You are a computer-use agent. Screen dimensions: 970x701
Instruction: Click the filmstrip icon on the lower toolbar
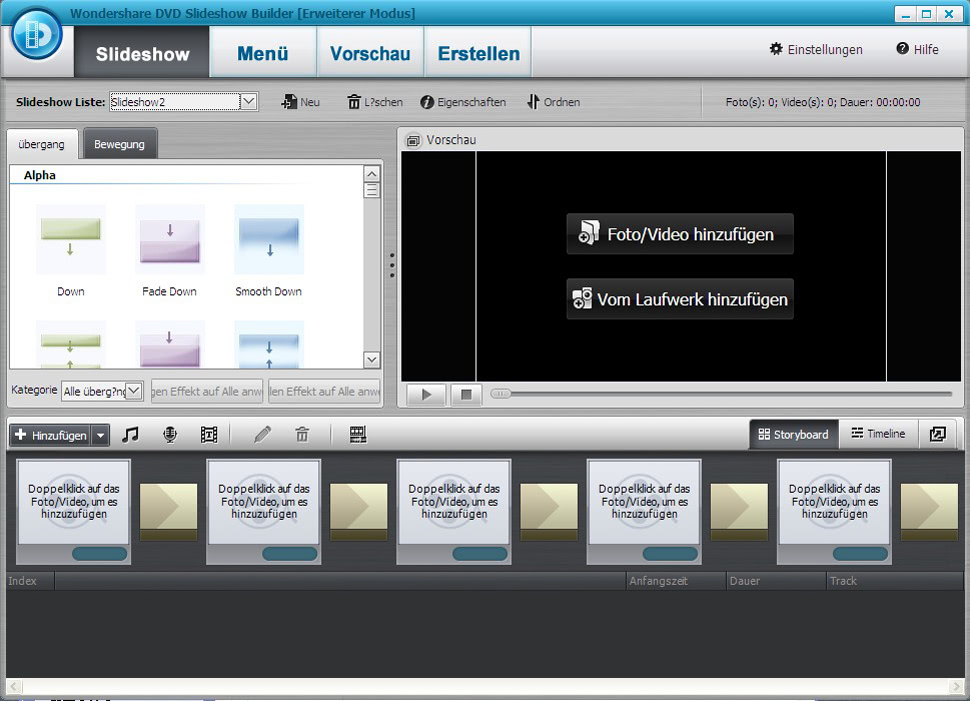pyautogui.click(x=356, y=434)
